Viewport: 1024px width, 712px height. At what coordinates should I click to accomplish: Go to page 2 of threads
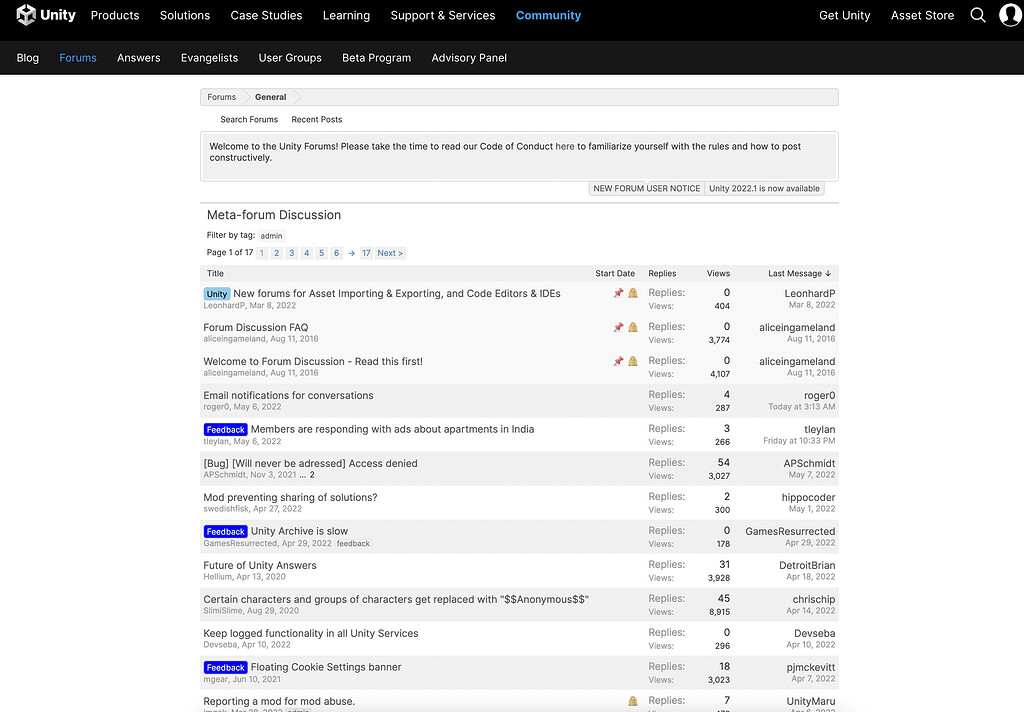(276, 253)
